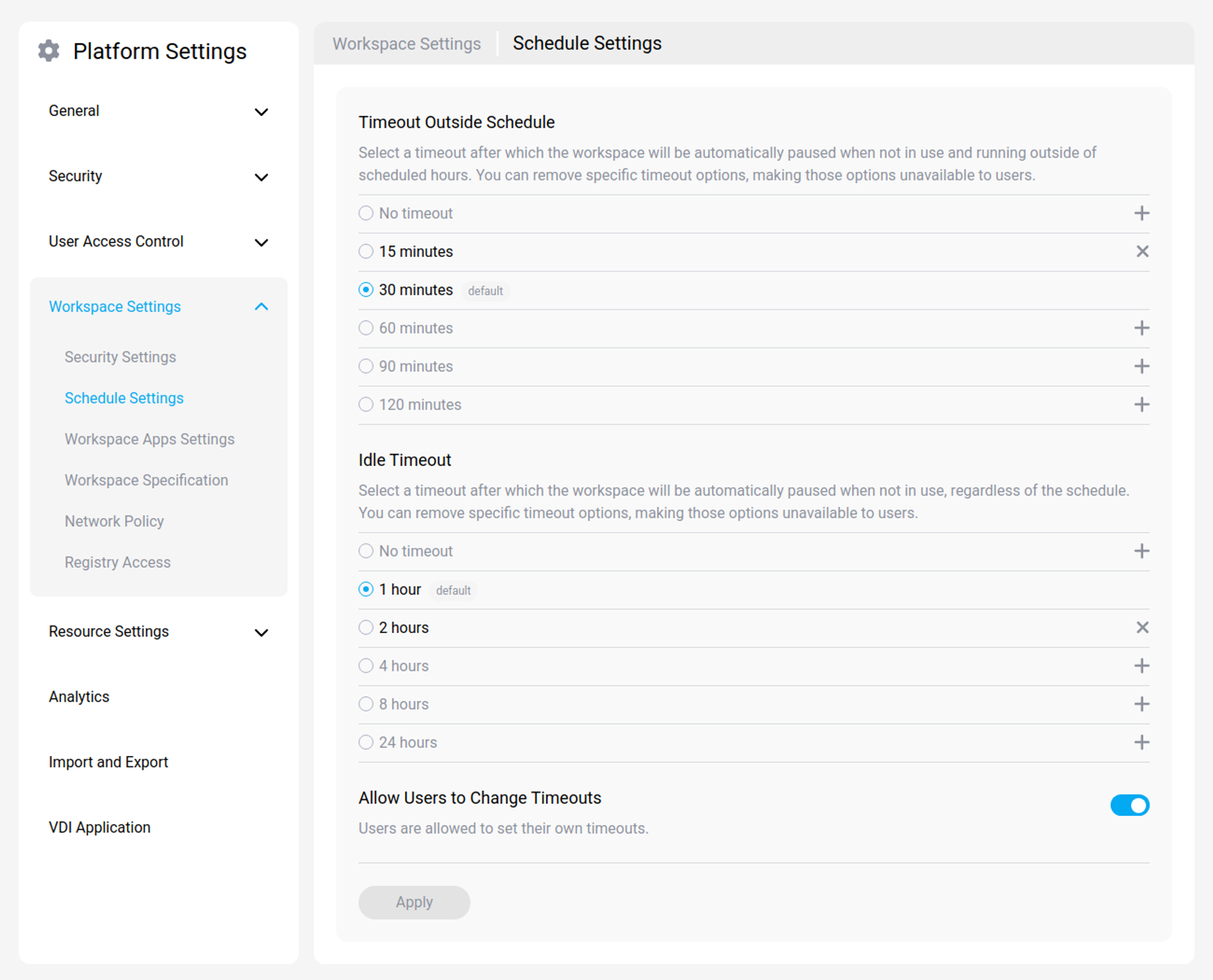Select the 4 hours idle timeout option
Screen dimensions: 1213x980
[365, 666]
